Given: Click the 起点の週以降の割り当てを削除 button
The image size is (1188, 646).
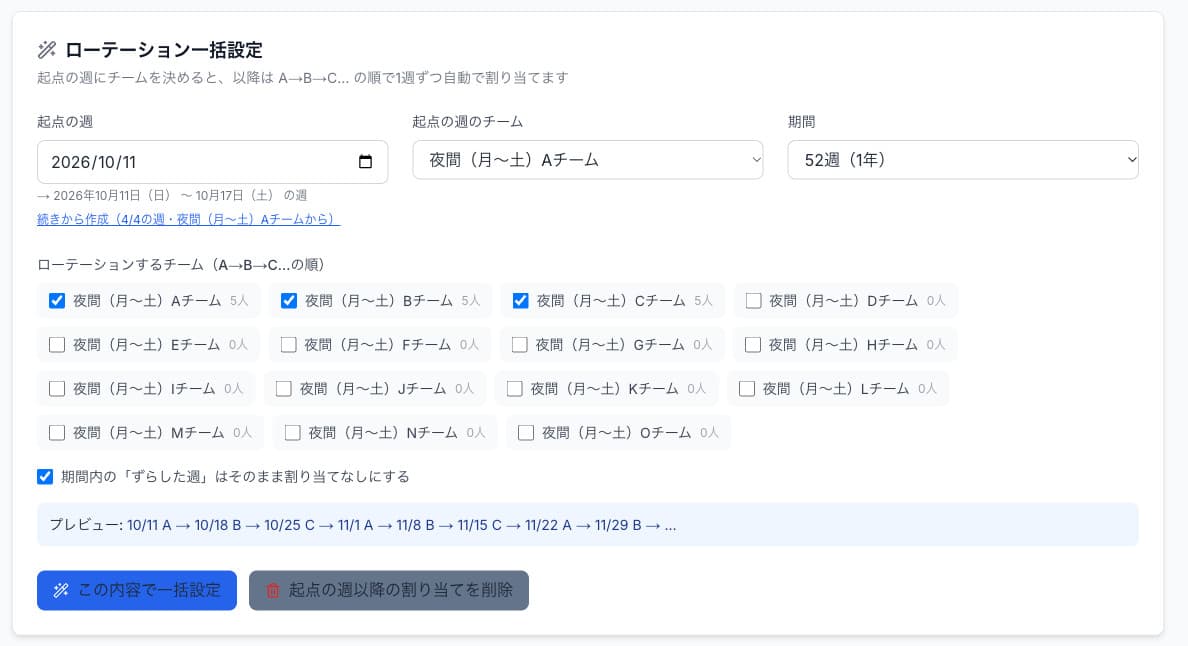Looking at the screenshot, I should (389, 590).
